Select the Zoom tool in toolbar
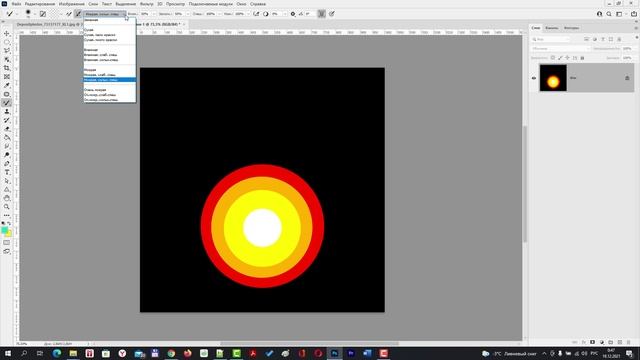Screen dimensions: 640x360 tap(7, 207)
